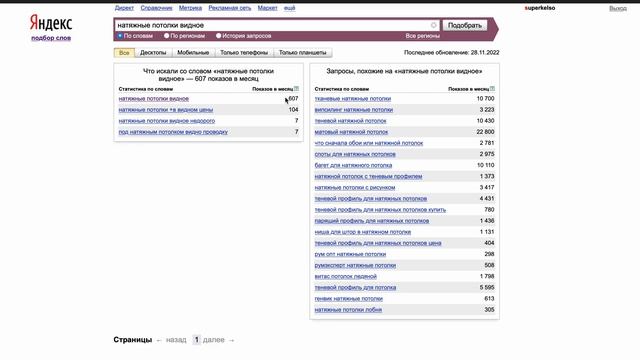Open Рекламная сеть in the top navigation
This screenshot has height=360, width=640.
coord(230,8)
